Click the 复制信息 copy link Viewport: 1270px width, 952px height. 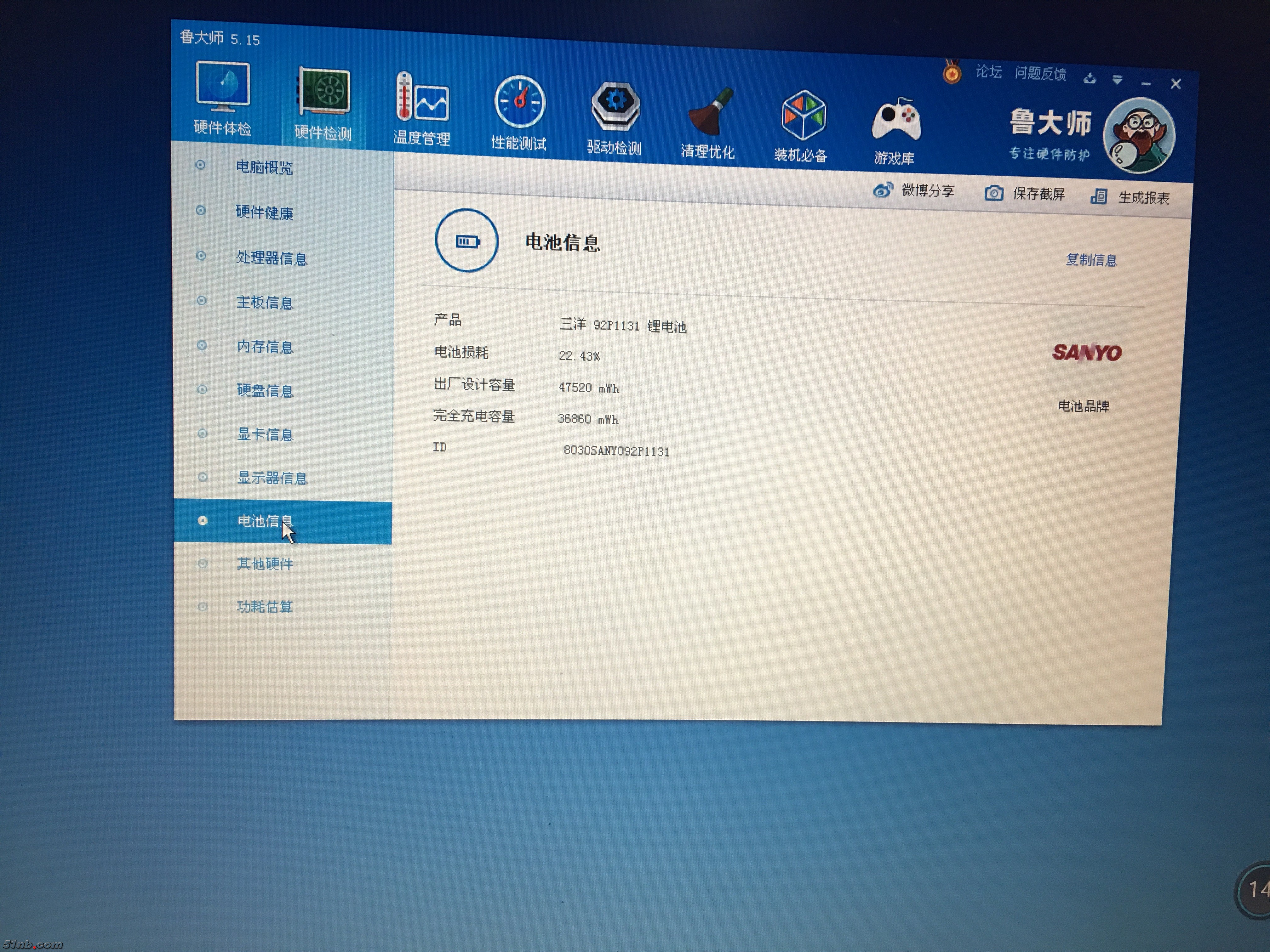pos(1091,261)
